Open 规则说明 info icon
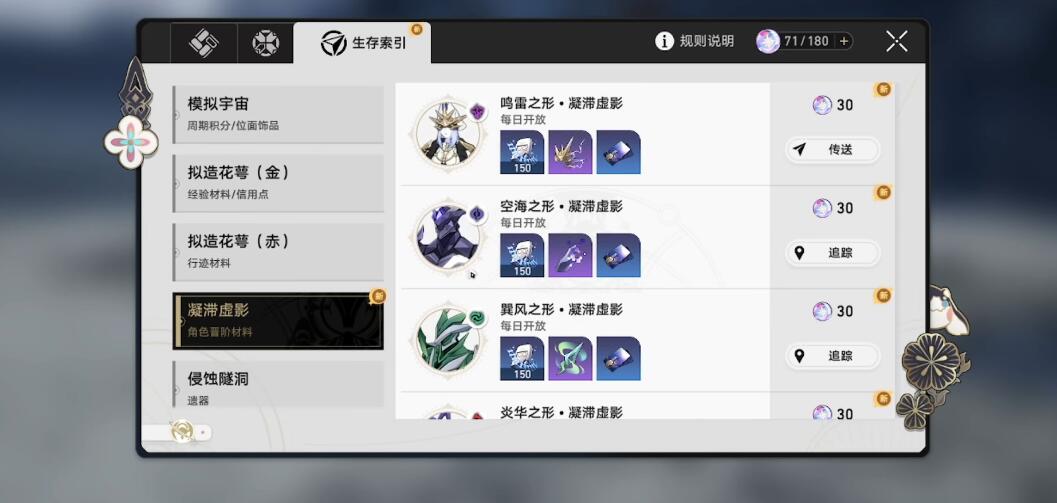Screen dimensions: 1057x503 (x=664, y=41)
